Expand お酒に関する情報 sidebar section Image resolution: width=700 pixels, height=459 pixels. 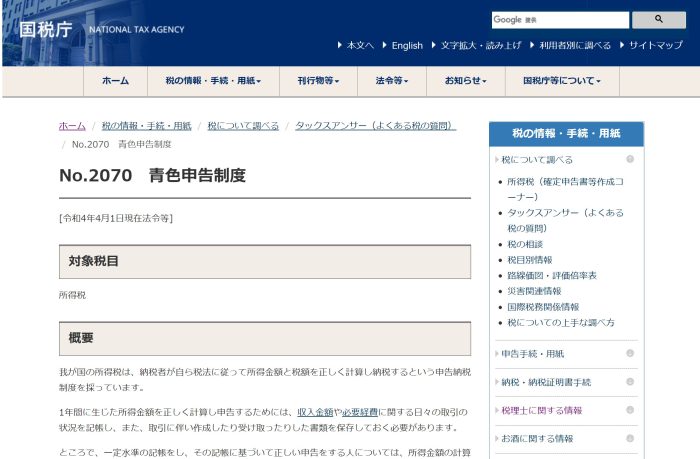(x=537, y=439)
